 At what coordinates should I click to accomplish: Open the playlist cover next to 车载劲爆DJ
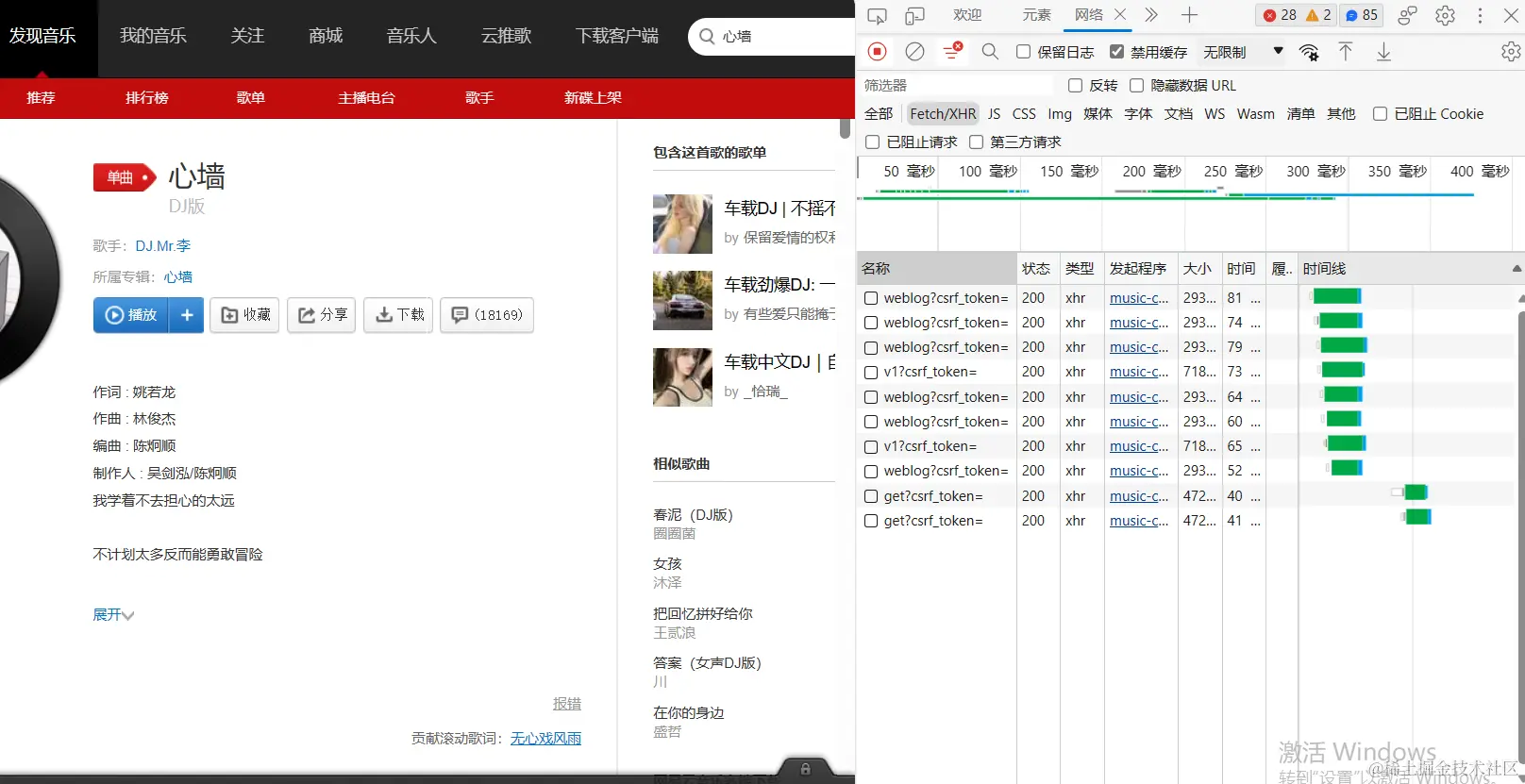682,300
